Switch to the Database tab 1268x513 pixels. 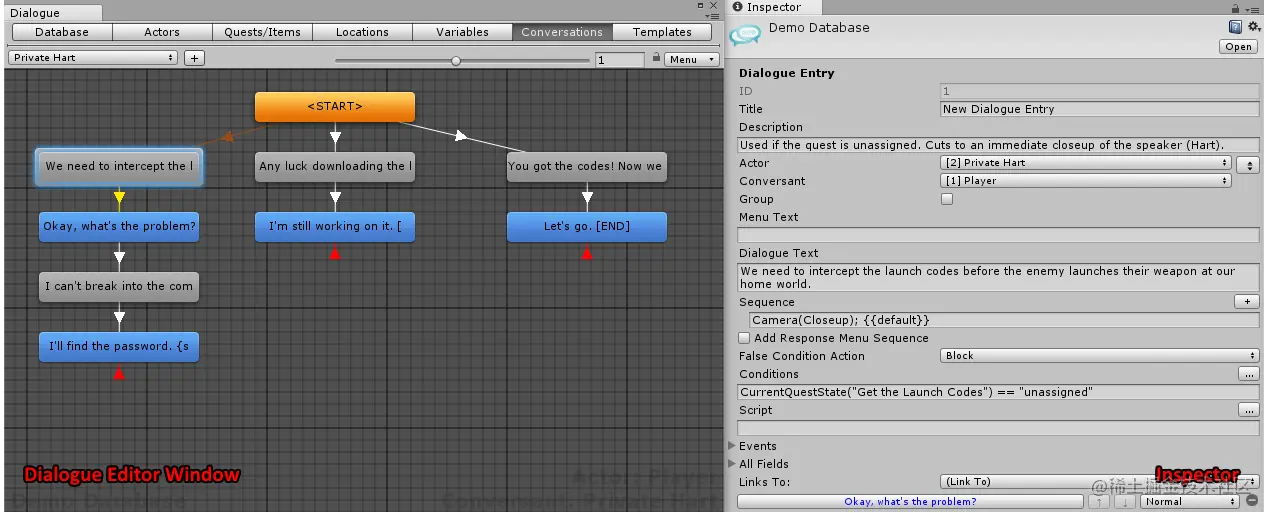pos(62,32)
